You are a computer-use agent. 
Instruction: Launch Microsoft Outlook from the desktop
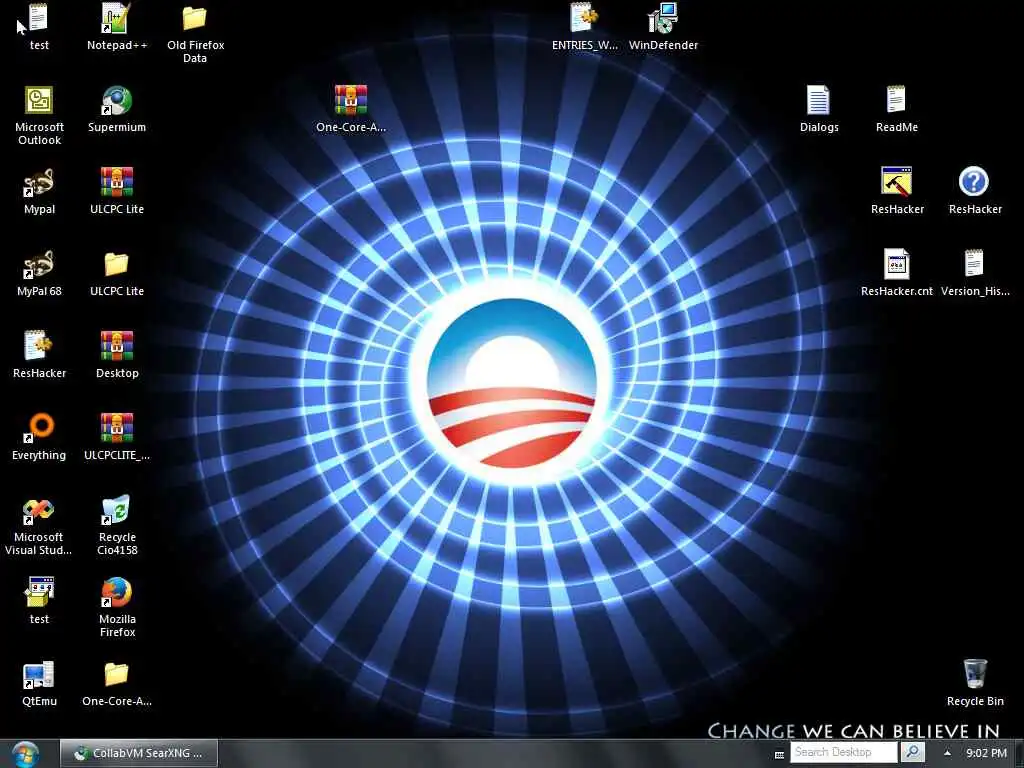click(x=39, y=101)
